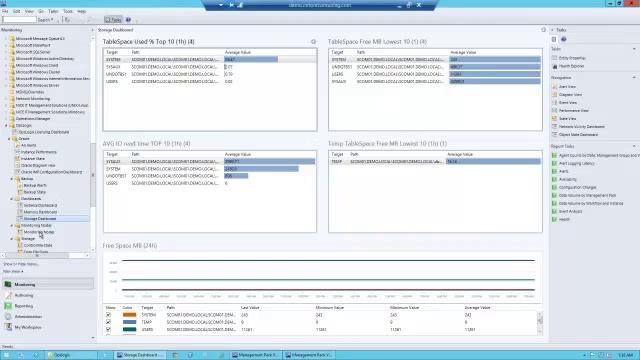The image size is (640, 360).
Task: Collapse the Storage folder node
Action: (x=12, y=239)
